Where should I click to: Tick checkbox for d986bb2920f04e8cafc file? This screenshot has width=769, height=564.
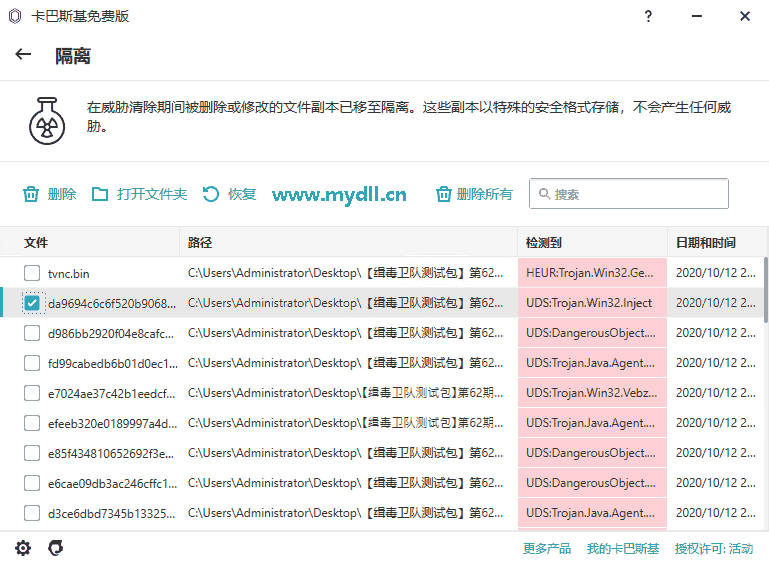click(x=32, y=333)
